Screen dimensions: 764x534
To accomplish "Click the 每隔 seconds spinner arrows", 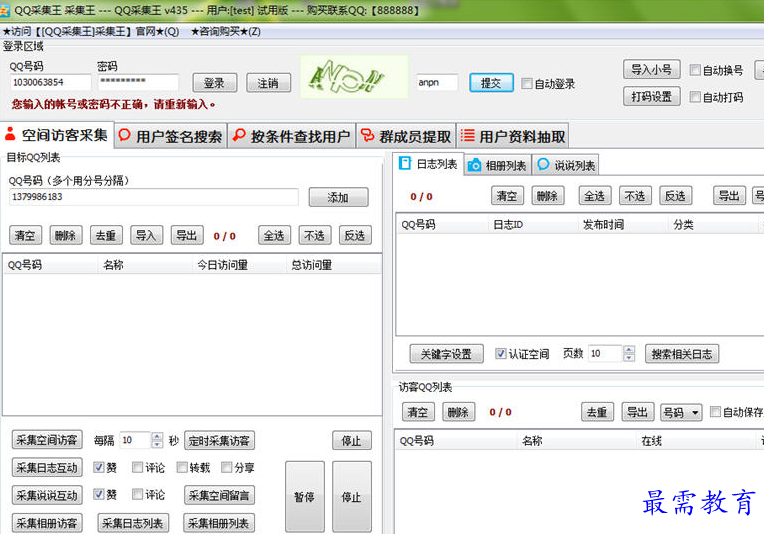I will [157, 440].
